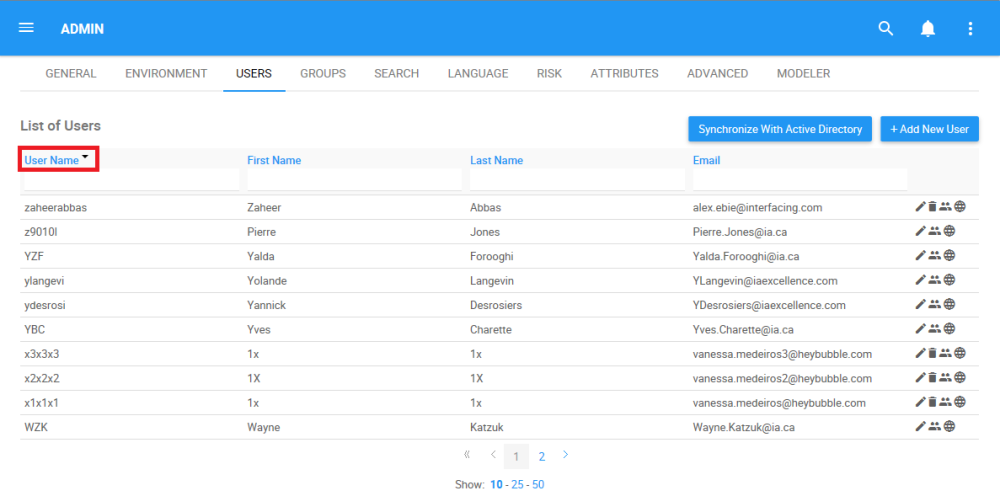Open groups icon for user YZF
1000x496 pixels.
pos(934,256)
